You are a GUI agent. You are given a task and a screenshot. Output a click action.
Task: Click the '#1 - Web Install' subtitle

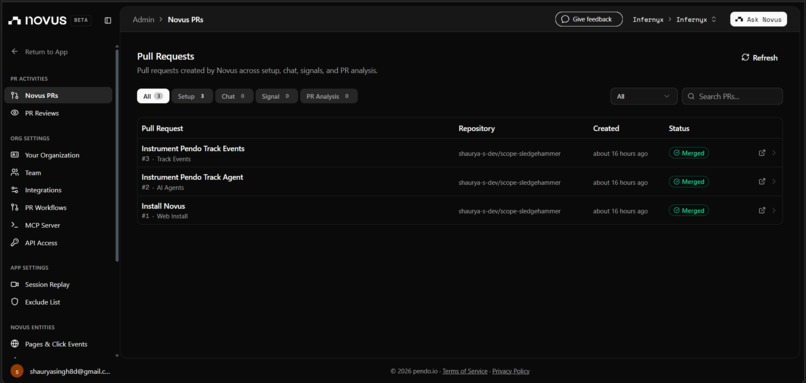(164, 216)
